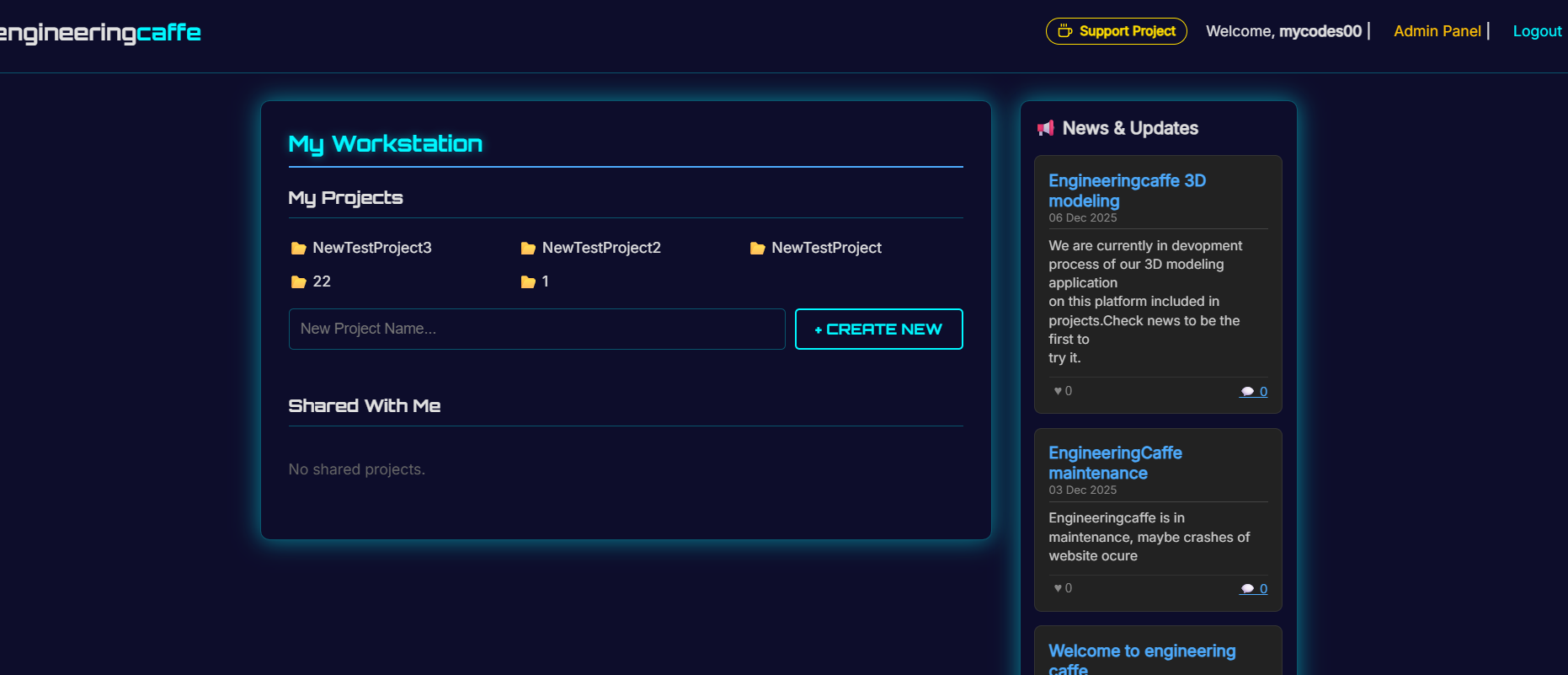The width and height of the screenshot is (1568, 675).
Task: Click the Support Project button
Action: click(1116, 31)
